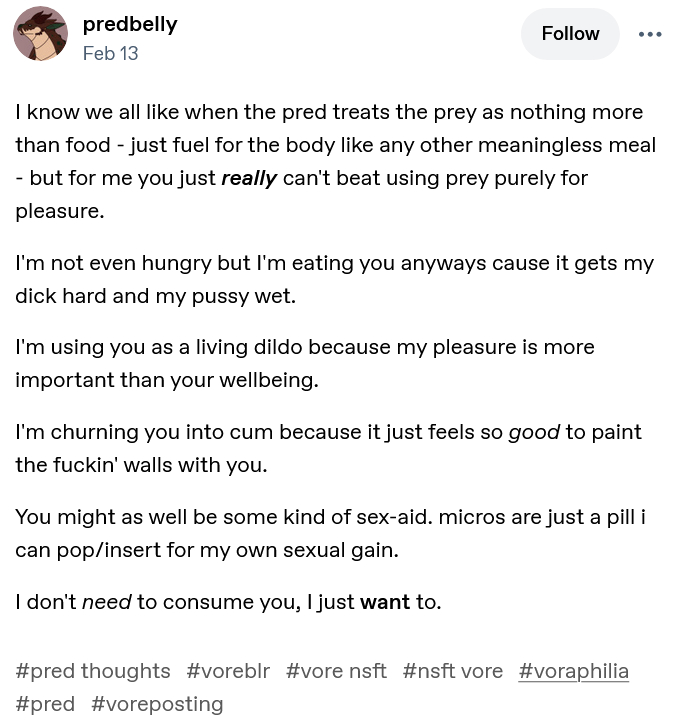Select the #voreblr tag
This screenshot has height=726, width=685.
[228, 671]
